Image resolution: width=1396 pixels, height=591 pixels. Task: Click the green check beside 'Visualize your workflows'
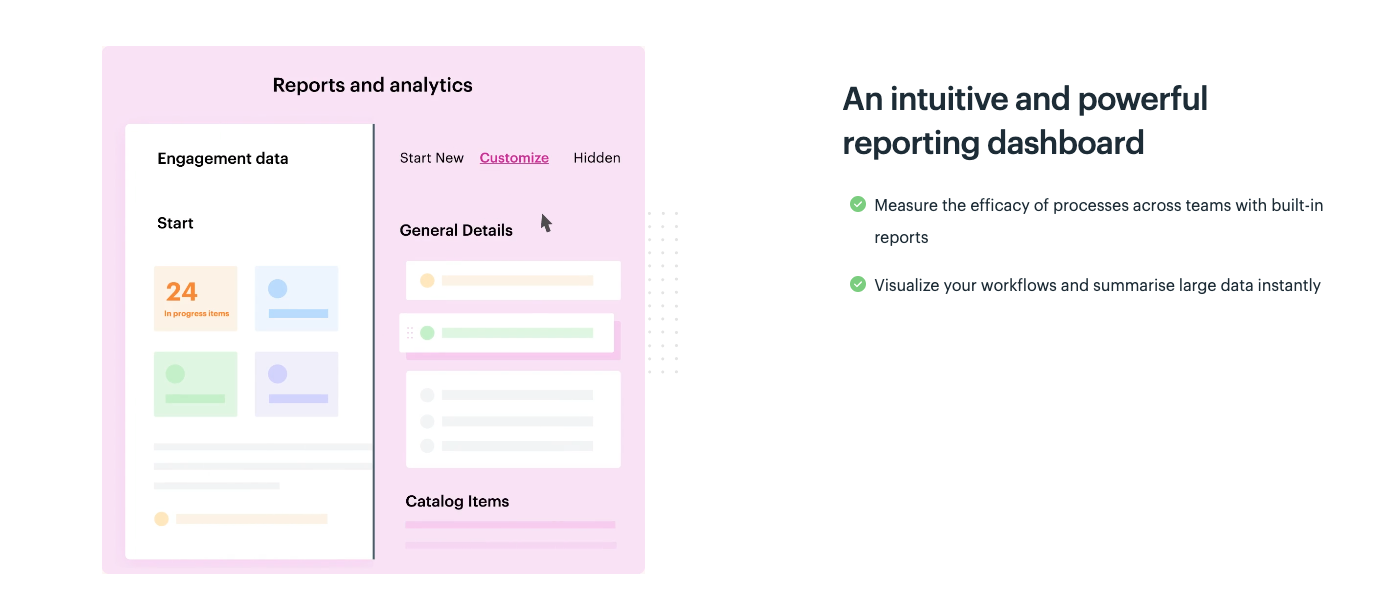[857, 284]
